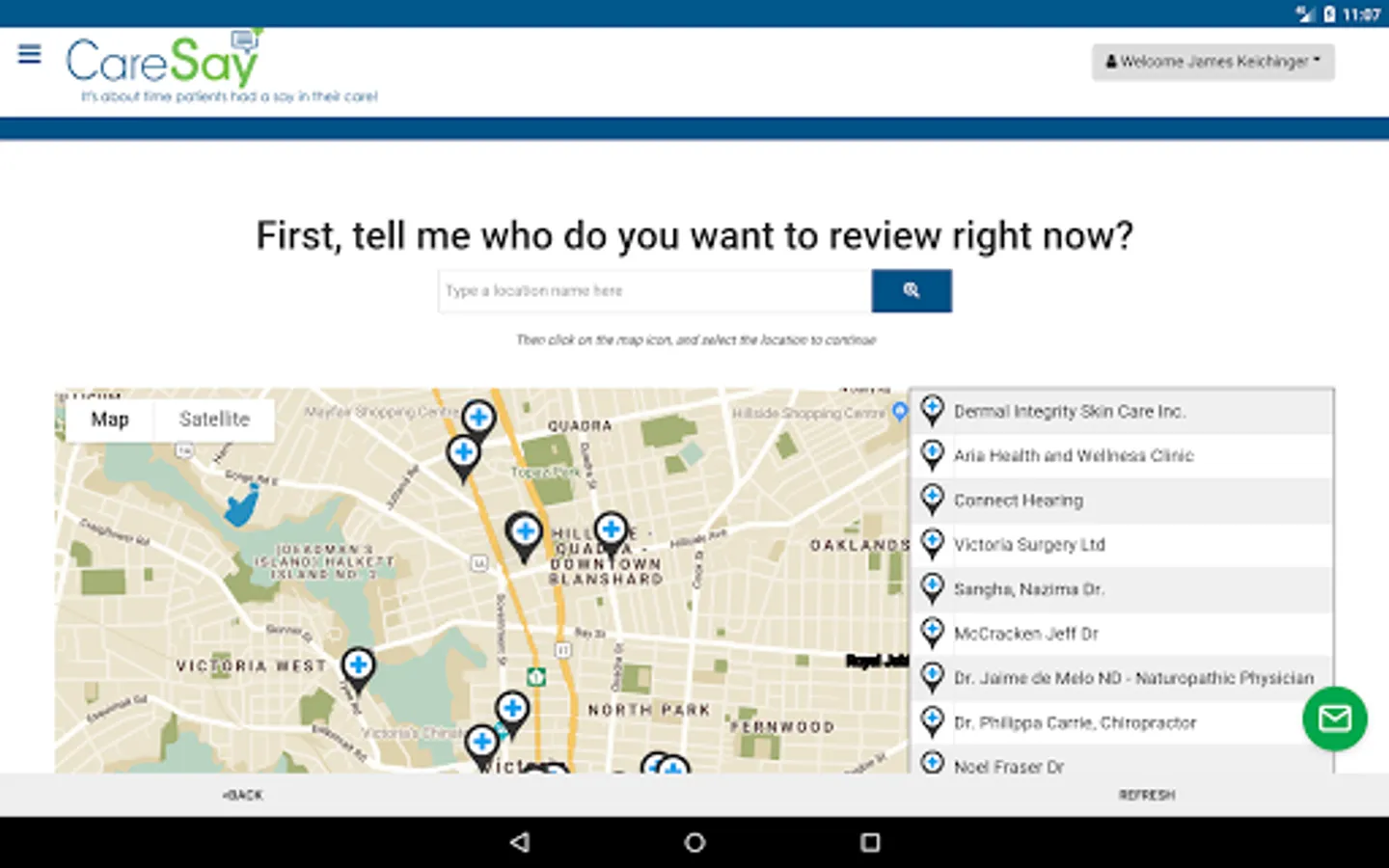Click Hillside Shopping Centre map marker
Viewport: 1389px width, 868px height.
click(x=899, y=412)
